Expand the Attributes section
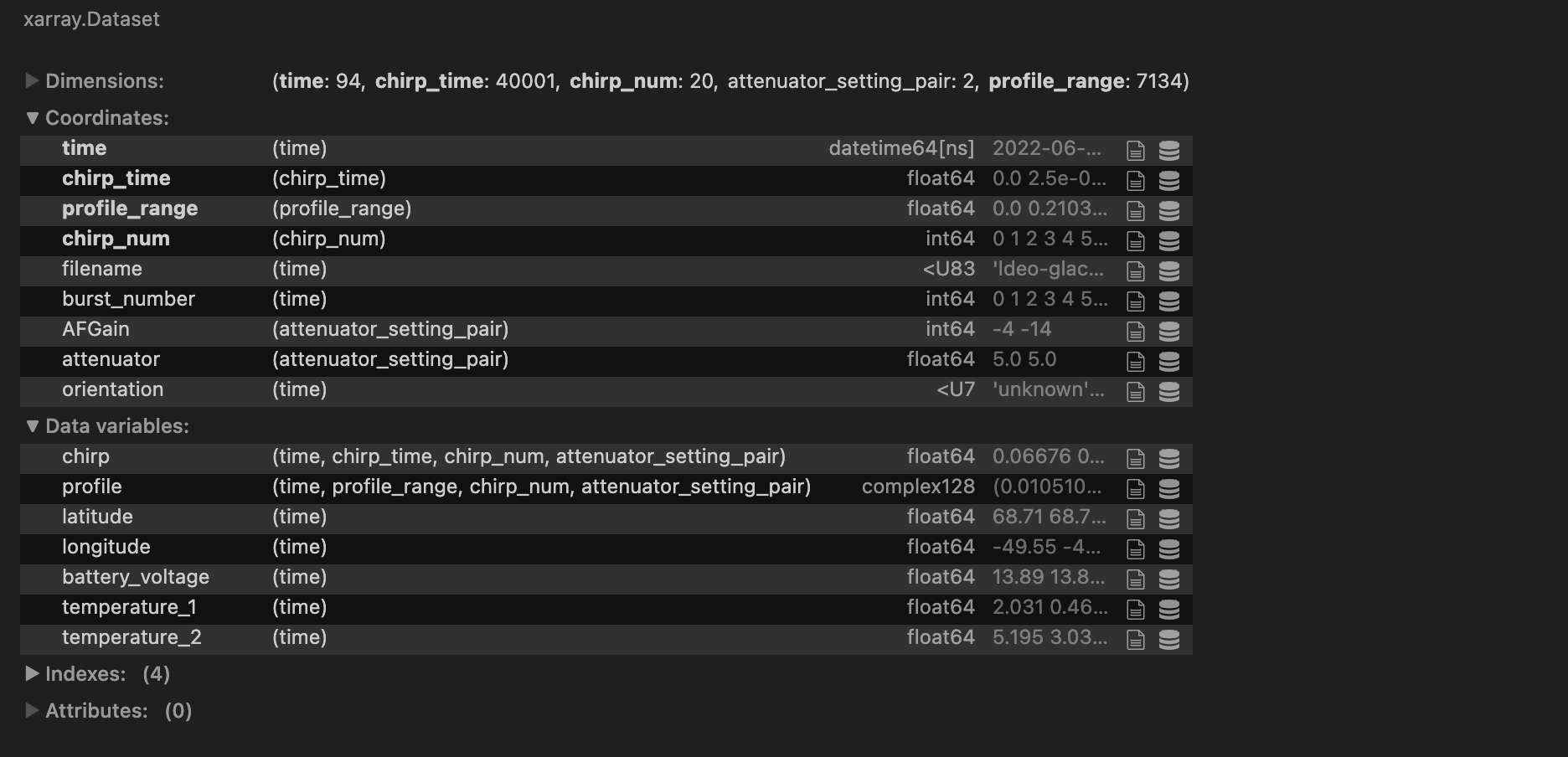The width and height of the screenshot is (1568, 757). coord(32,710)
